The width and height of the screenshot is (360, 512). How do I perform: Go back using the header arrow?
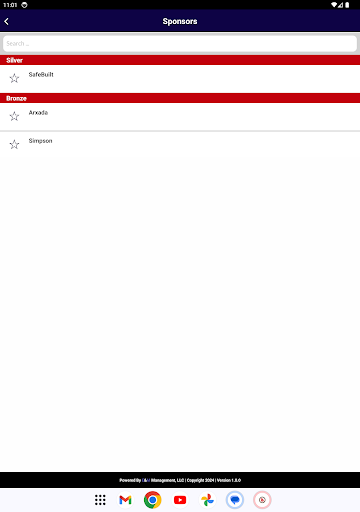pyautogui.click(x=7, y=21)
